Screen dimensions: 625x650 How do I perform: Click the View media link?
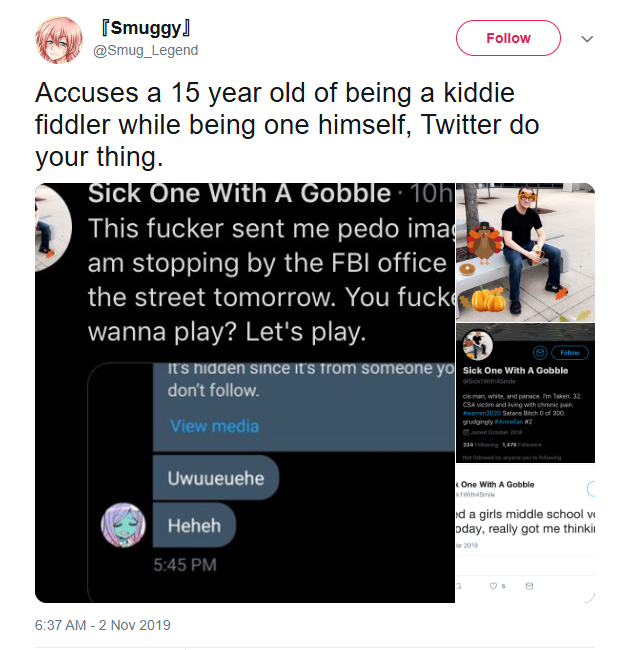coord(214,426)
